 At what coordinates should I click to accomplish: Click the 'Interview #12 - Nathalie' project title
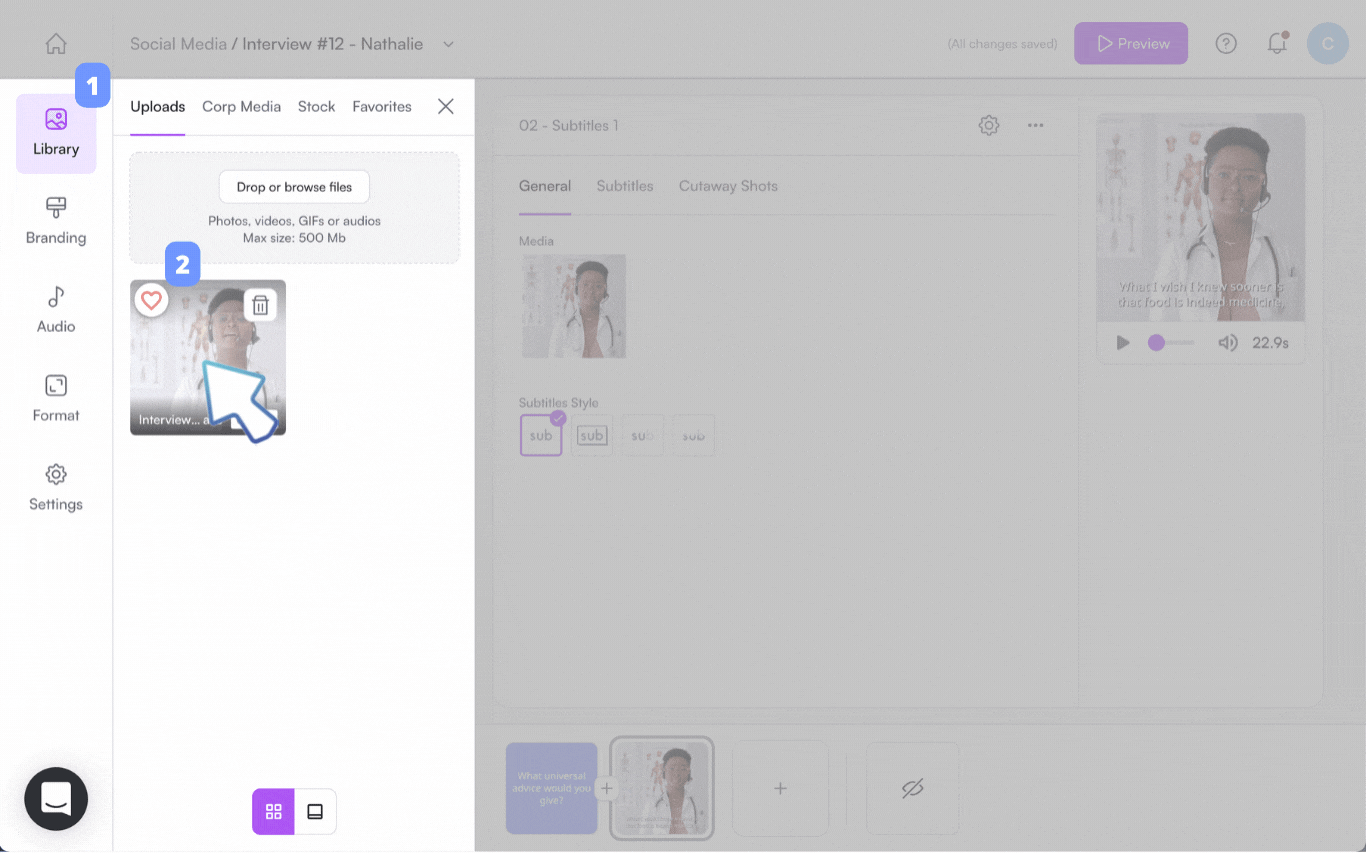point(333,44)
